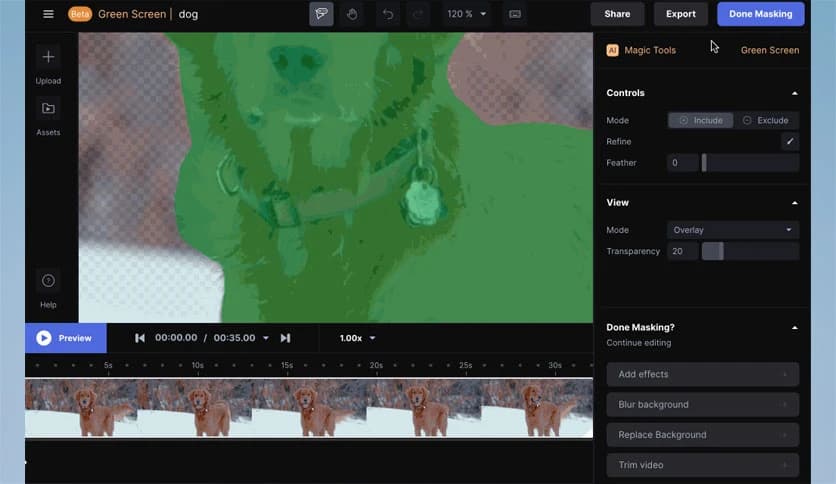This screenshot has width=836, height=484.
Task: Open the View Mode Overlay dropdown
Action: tap(733, 230)
